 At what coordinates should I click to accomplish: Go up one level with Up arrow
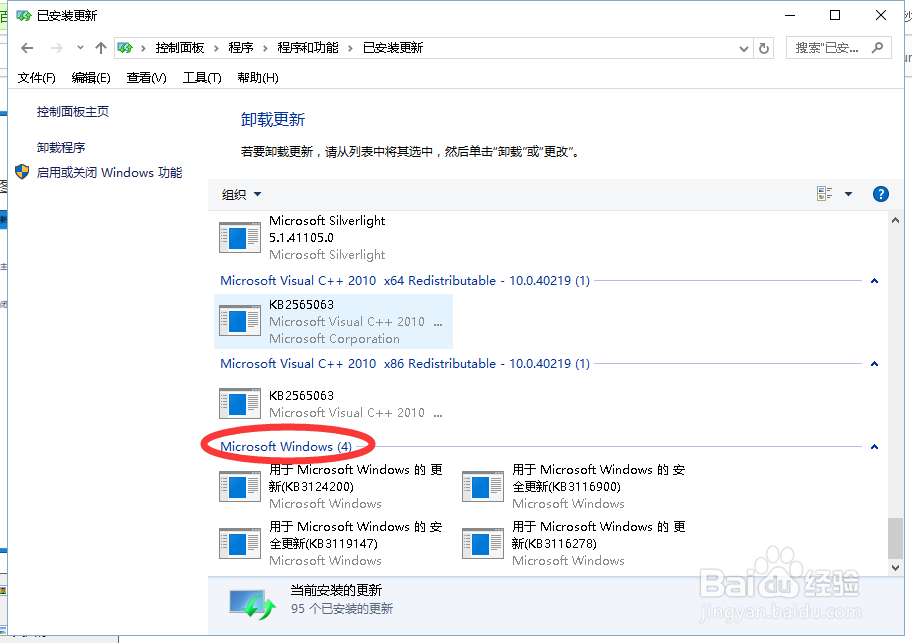[x=101, y=48]
